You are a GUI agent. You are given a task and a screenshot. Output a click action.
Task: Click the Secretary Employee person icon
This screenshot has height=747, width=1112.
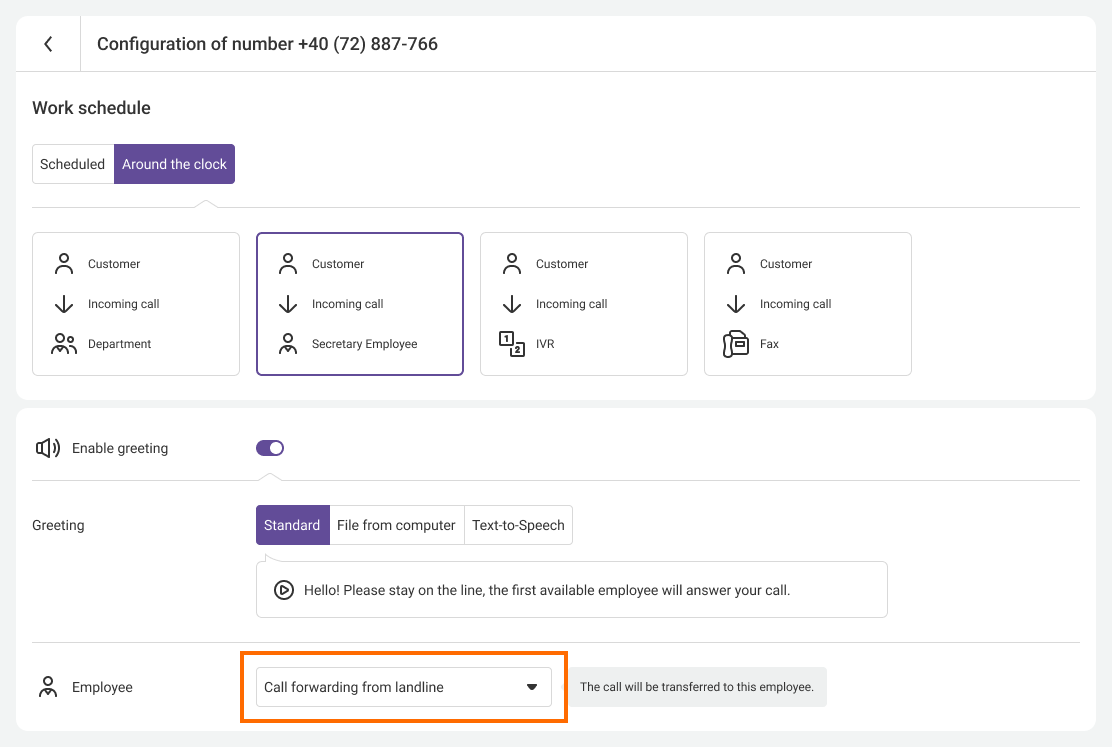click(x=288, y=344)
